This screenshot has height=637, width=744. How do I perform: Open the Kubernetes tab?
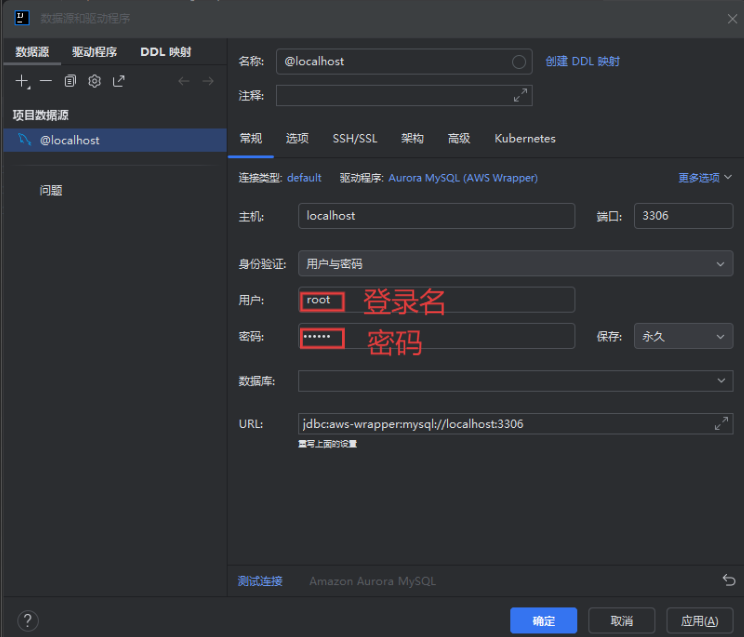pos(525,138)
